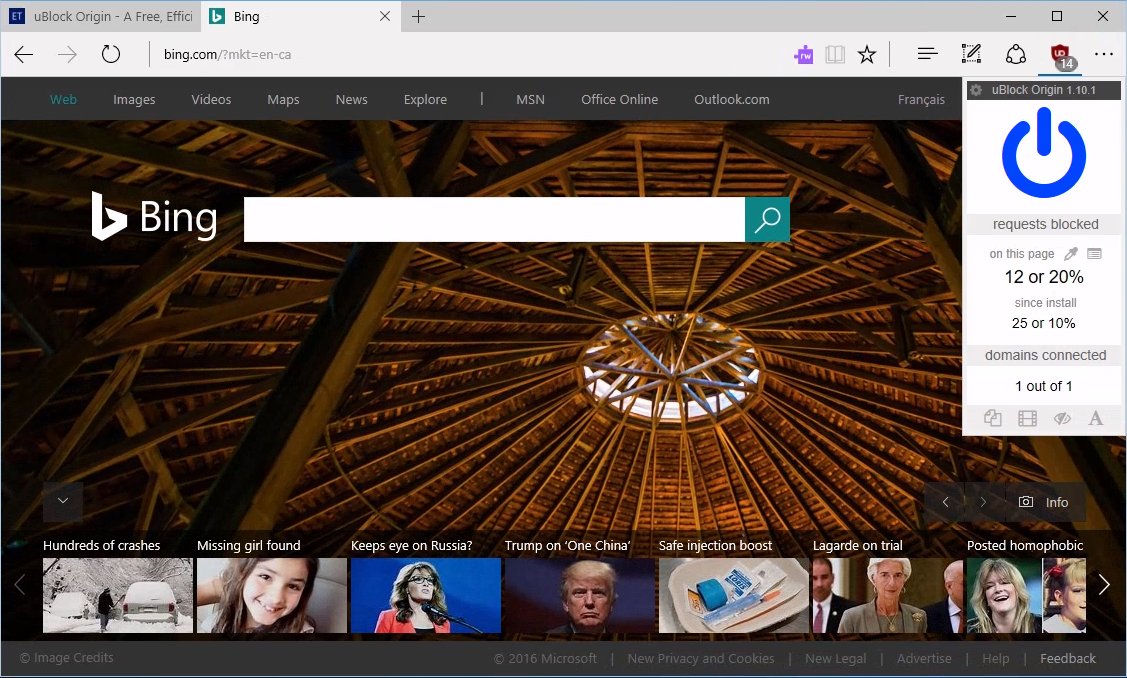Open News in Bing nav
Image resolution: width=1127 pixels, height=678 pixels.
point(351,99)
